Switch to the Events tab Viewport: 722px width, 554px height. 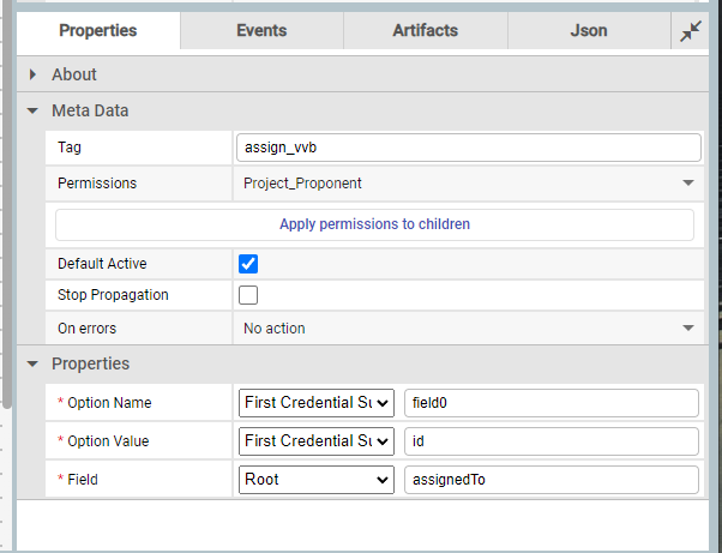[x=262, y=31]
